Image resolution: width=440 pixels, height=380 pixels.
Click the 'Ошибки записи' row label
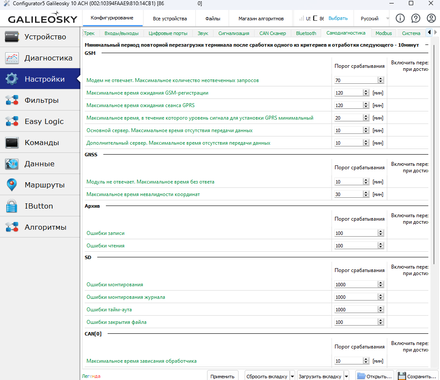point(105,233)
